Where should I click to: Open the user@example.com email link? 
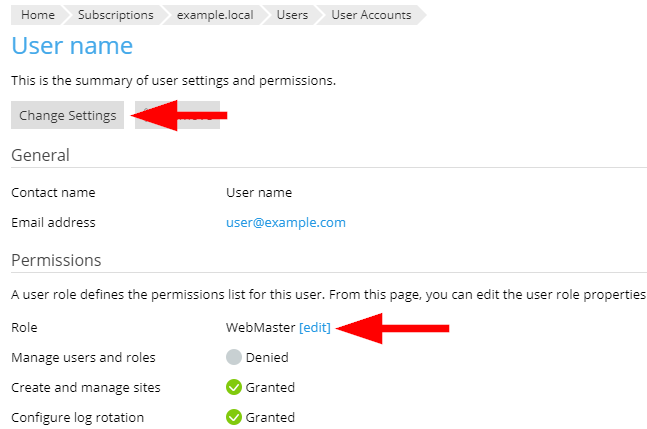point(286,222)
